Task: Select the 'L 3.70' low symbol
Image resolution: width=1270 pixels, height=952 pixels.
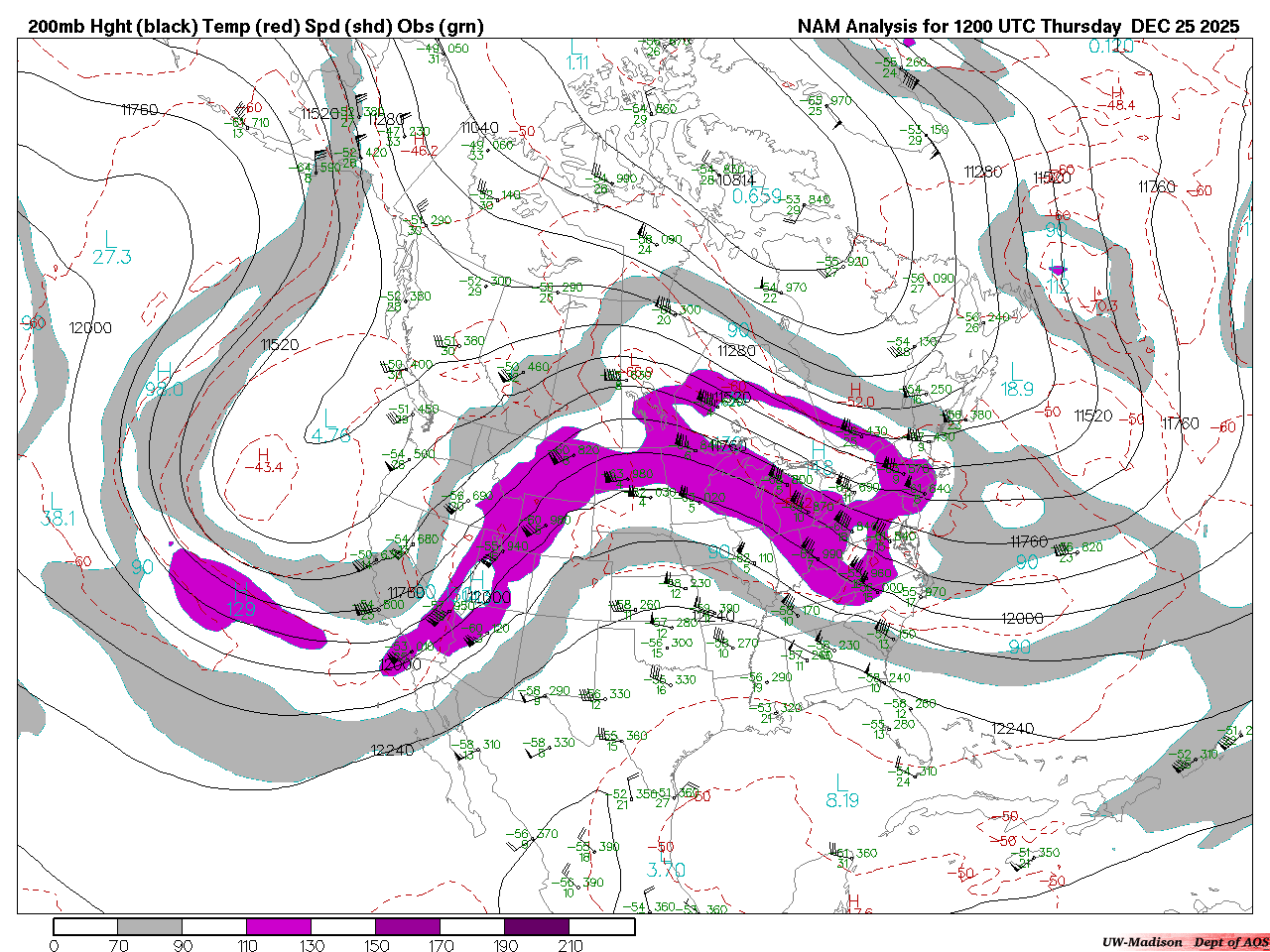Action: [666, 861]
